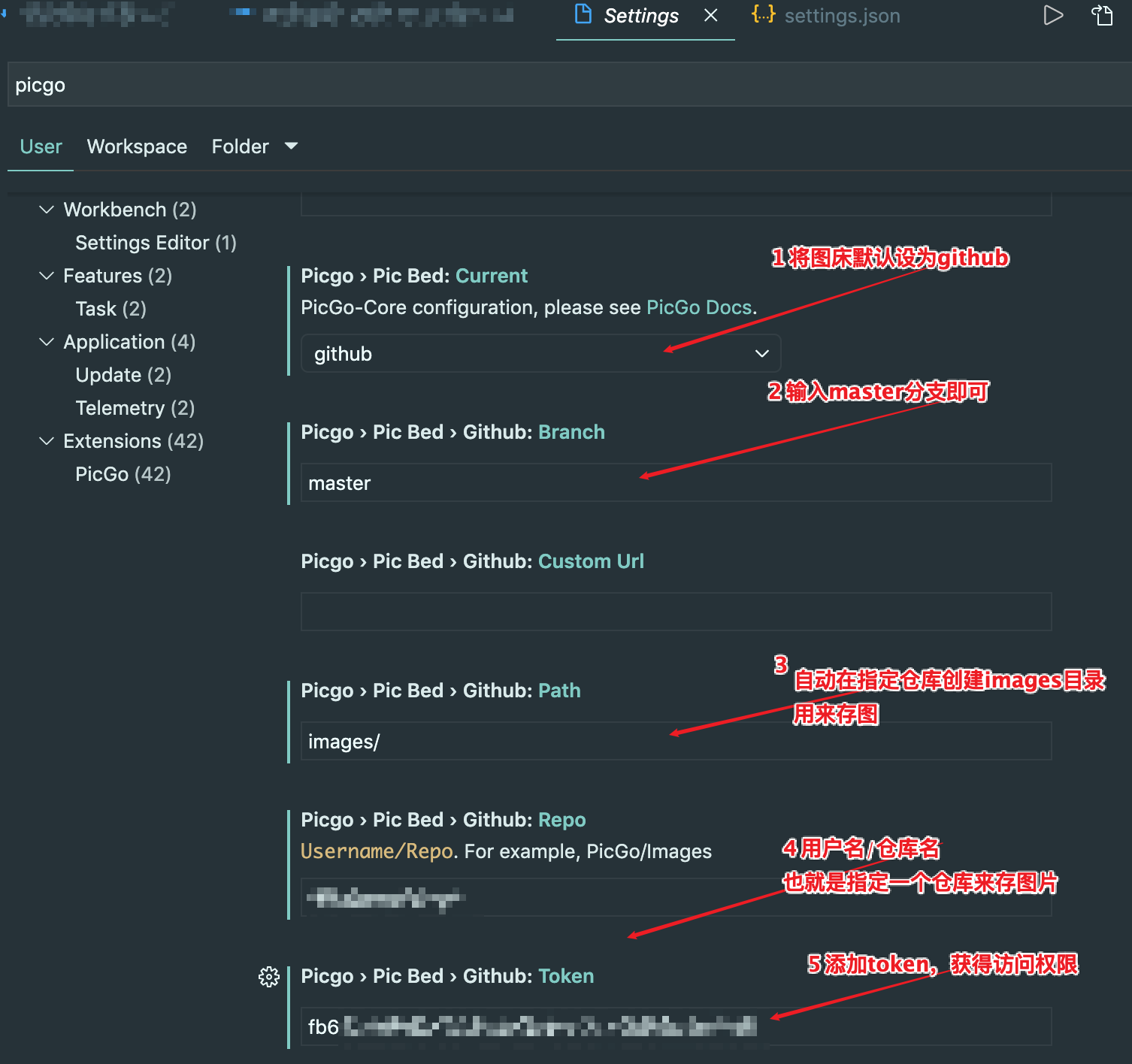Click the partially visible input field above Pic Bed Current

pos(676,204)
